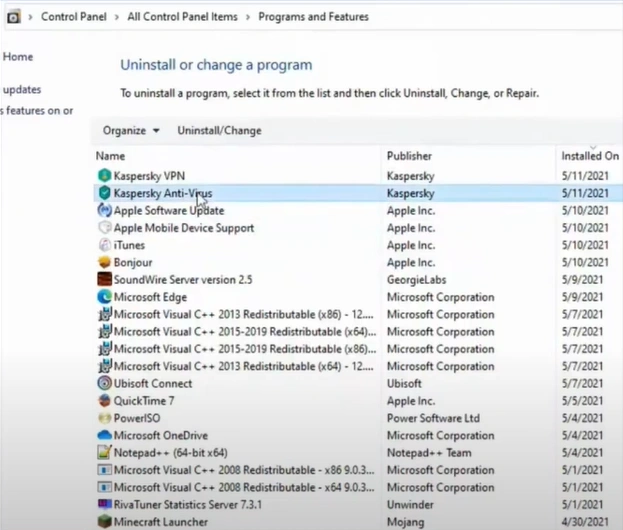This screenshot has height=530, width=623.
Task: Click the PowerISO disc icon
Action: click(104, 418)
